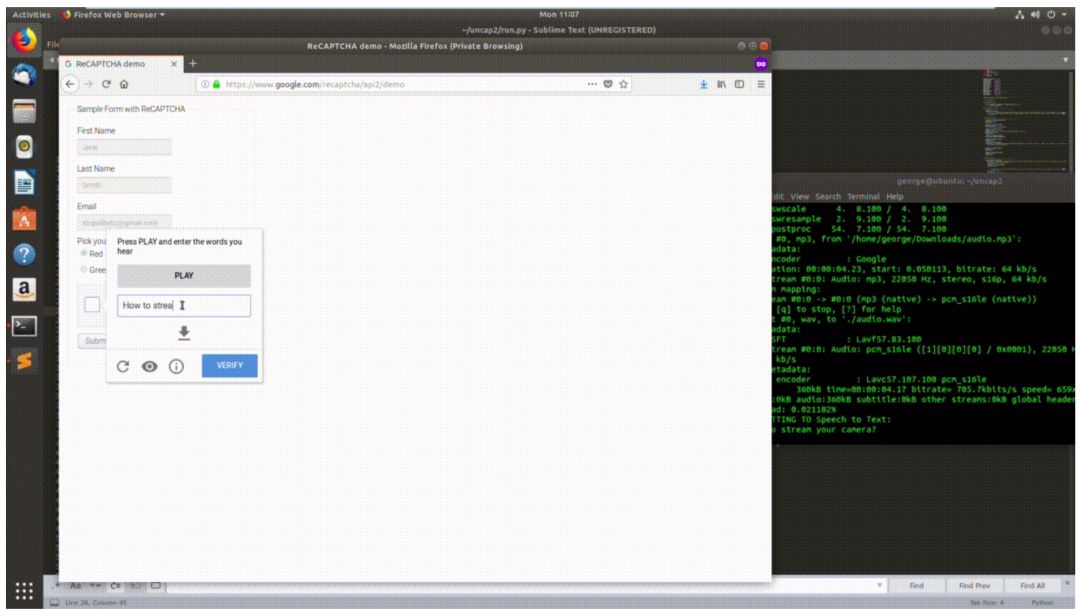1080x616 pixels.
Task: Get a new reCAPTCHA challenge
Action: tap(123, 366)
